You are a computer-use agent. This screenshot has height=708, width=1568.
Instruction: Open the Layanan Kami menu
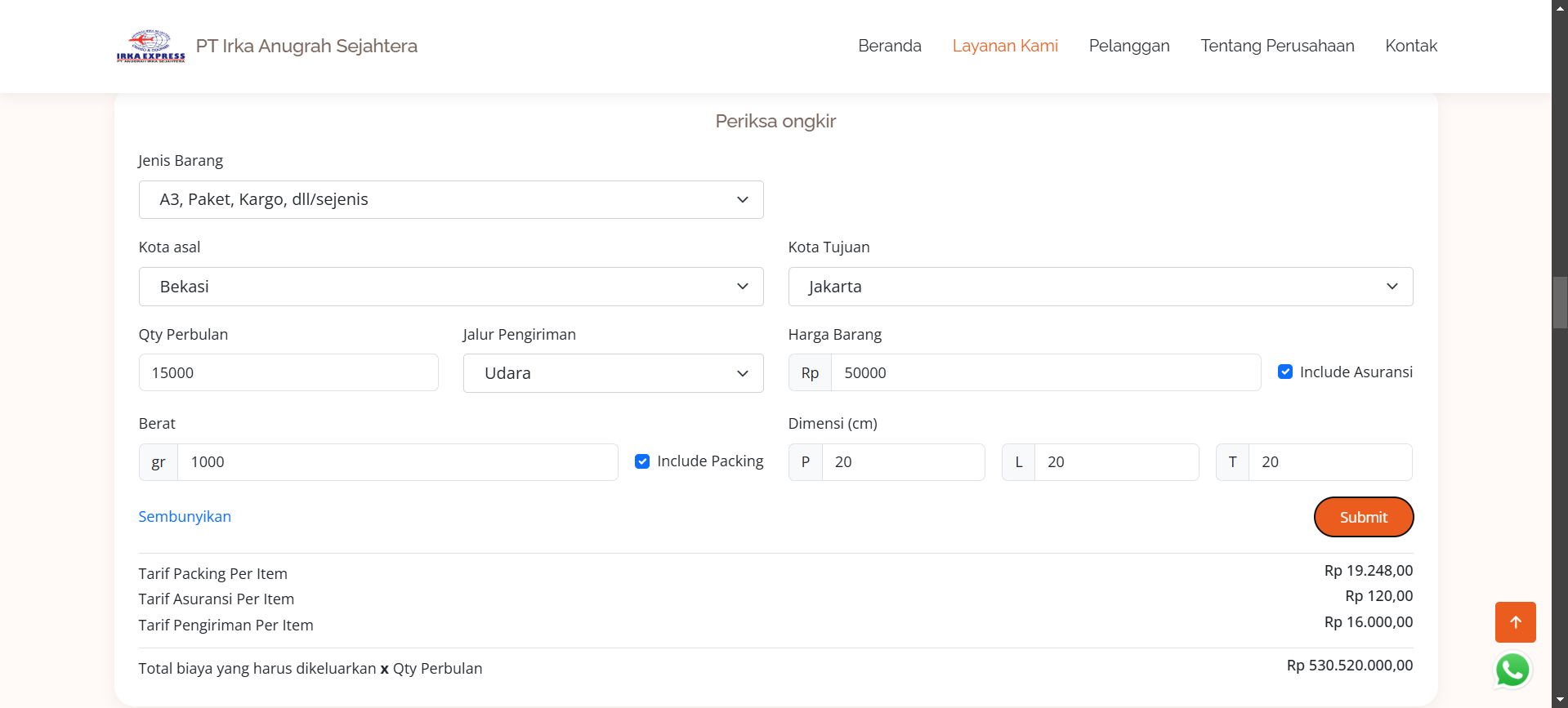coord(1004,46)
